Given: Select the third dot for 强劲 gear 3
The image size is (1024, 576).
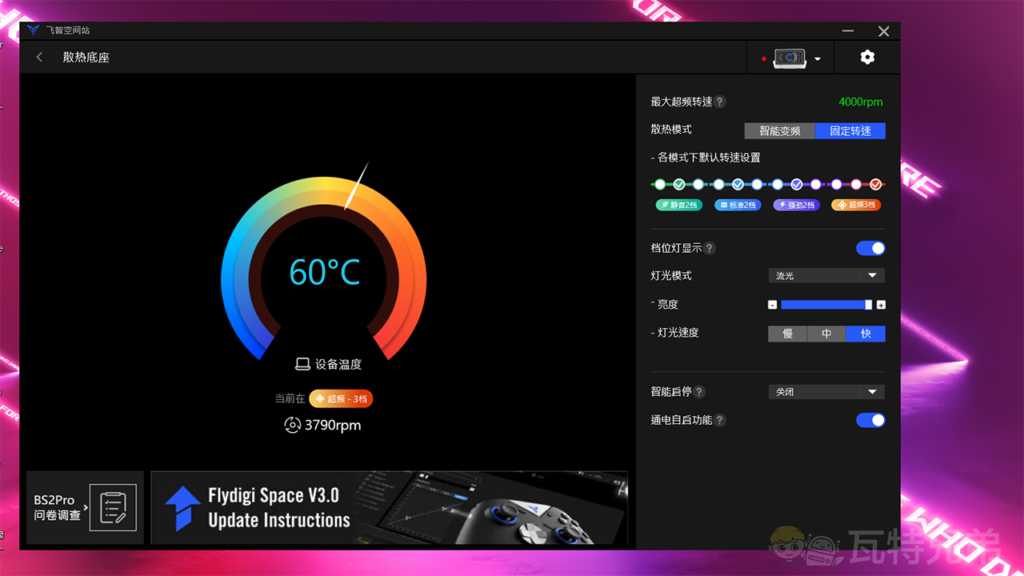Looking at the screenshot, I should pyautogui.click(x=816, y=184).
